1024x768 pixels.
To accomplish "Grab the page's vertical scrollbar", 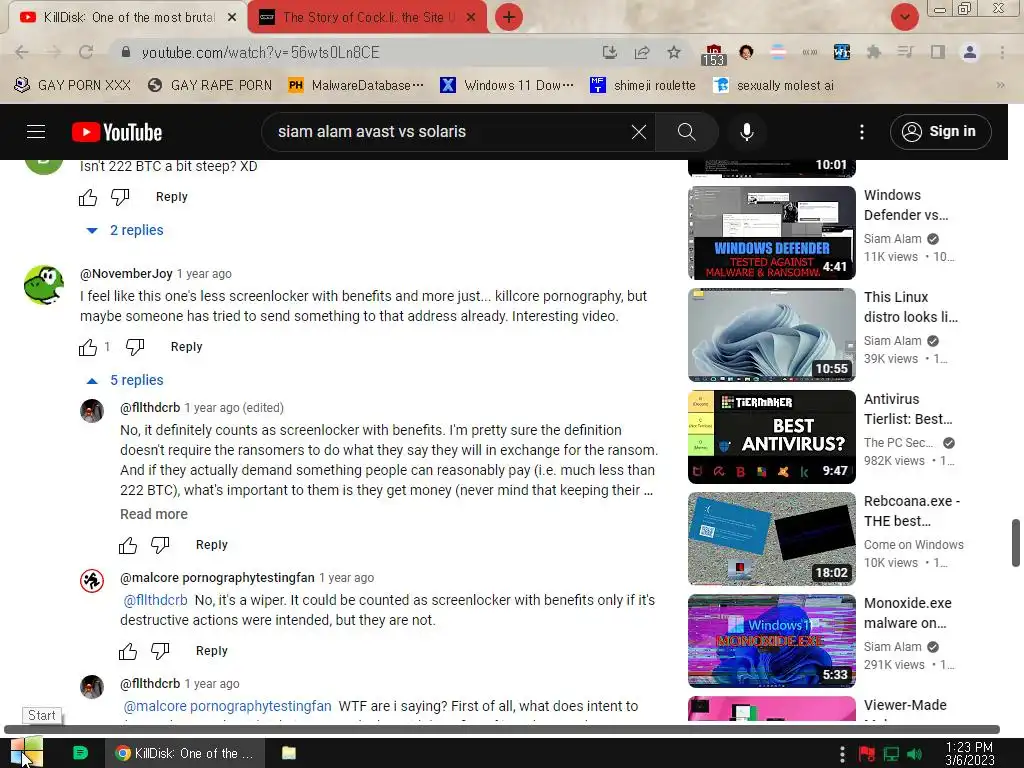I will 1016,543.
